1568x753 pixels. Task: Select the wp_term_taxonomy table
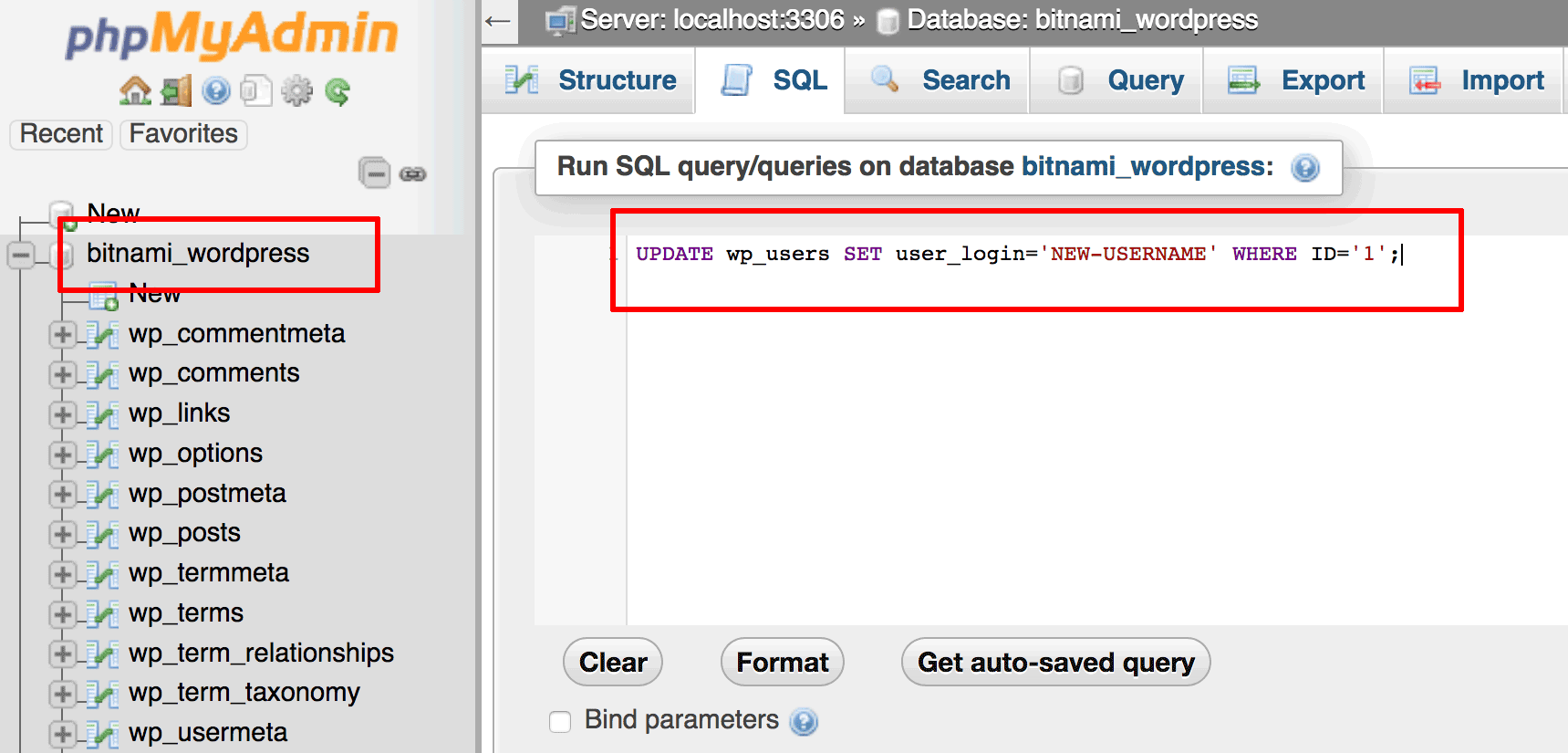[244, 693]
